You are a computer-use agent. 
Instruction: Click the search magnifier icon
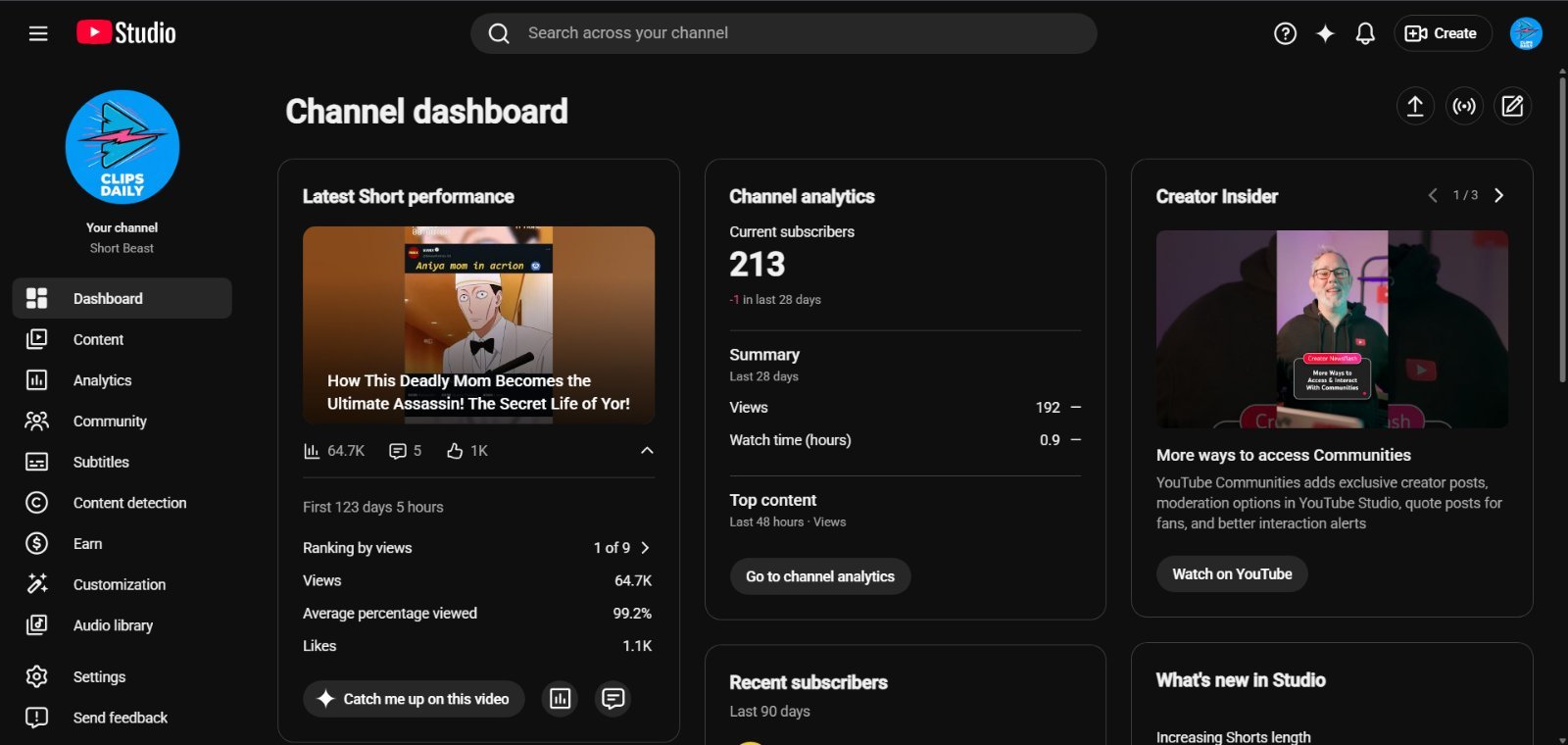click(x=499, y=33)
